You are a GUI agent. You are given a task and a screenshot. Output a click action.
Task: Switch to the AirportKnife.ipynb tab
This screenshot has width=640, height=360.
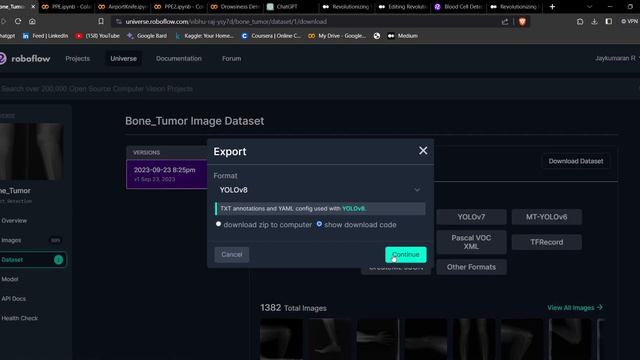[x=122, y=7]
